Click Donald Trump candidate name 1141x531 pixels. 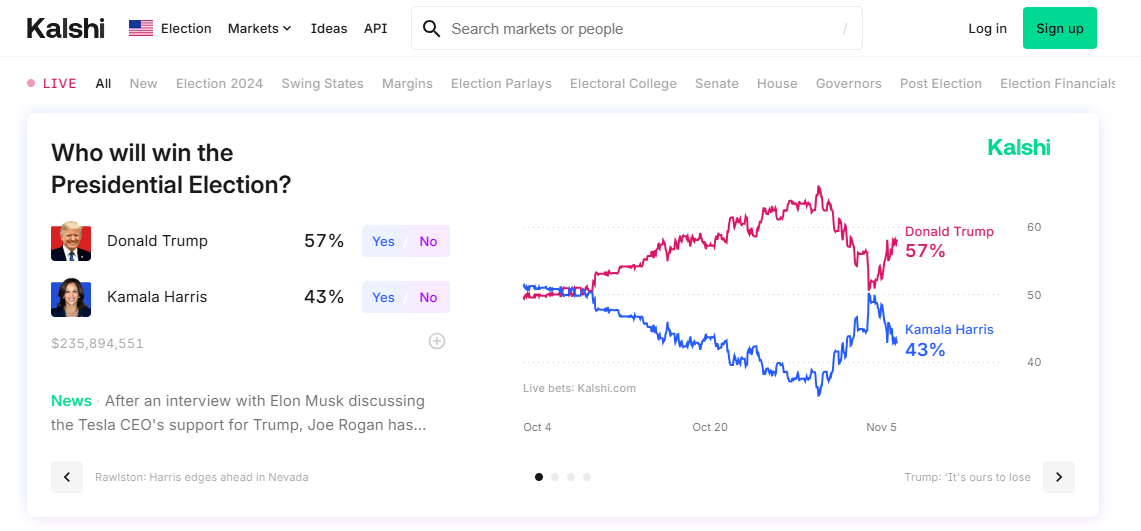[x=157, y=241]
